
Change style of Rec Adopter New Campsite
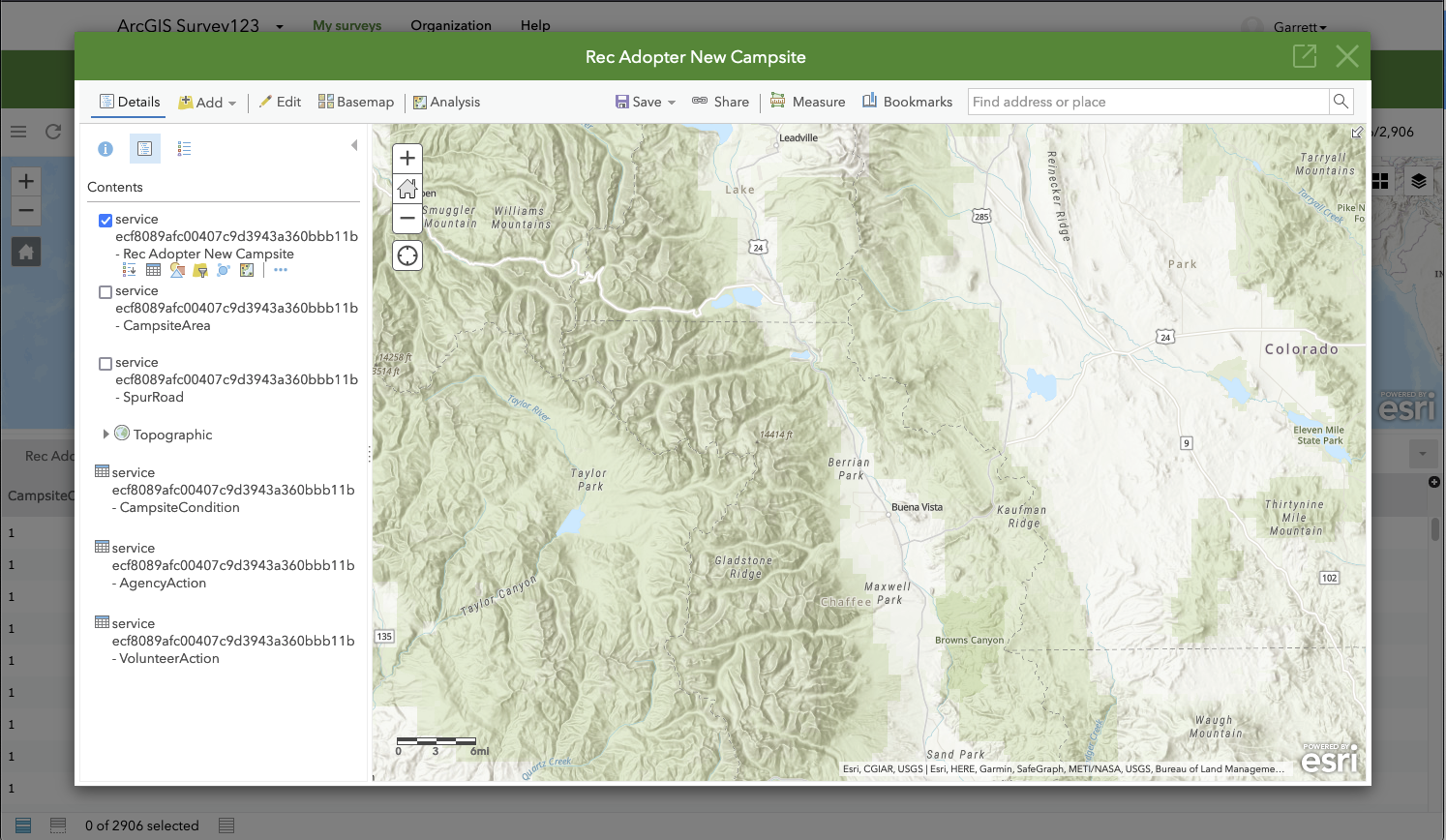click(177, 270)
